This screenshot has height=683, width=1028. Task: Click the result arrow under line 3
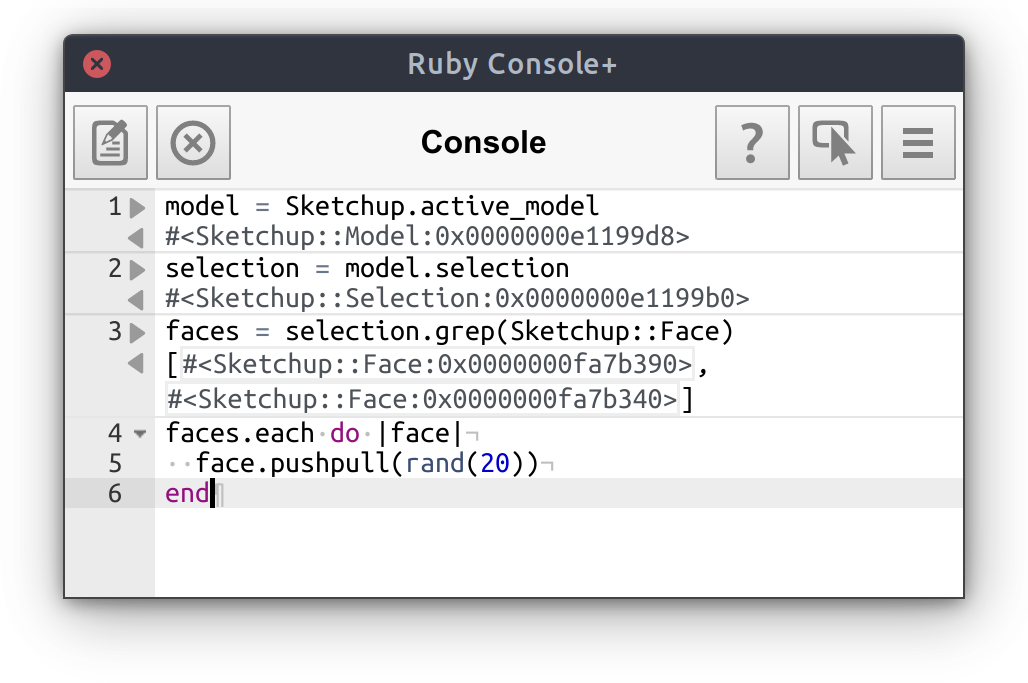[137, 364]
